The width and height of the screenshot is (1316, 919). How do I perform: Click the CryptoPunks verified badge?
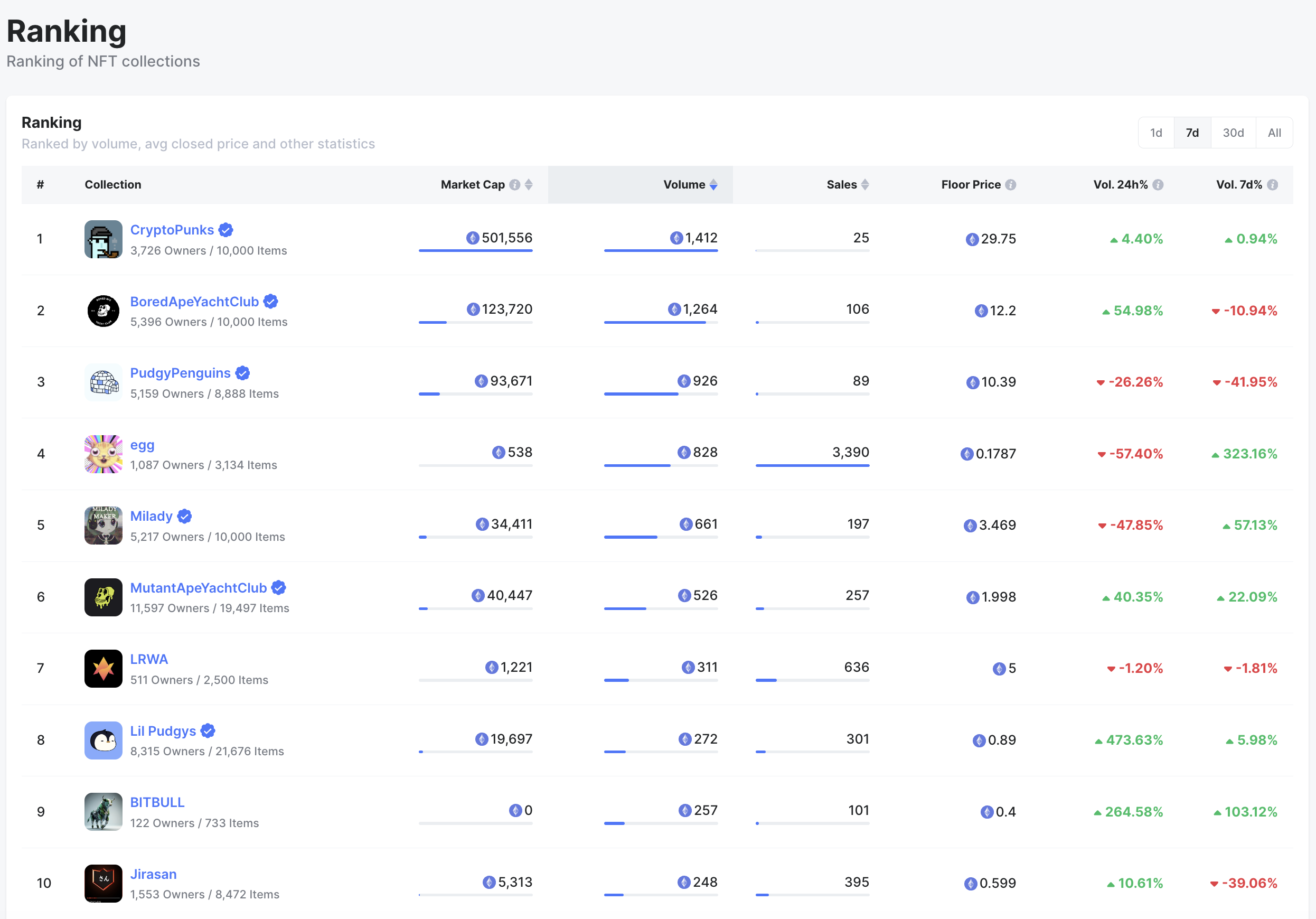pos(226,230)
